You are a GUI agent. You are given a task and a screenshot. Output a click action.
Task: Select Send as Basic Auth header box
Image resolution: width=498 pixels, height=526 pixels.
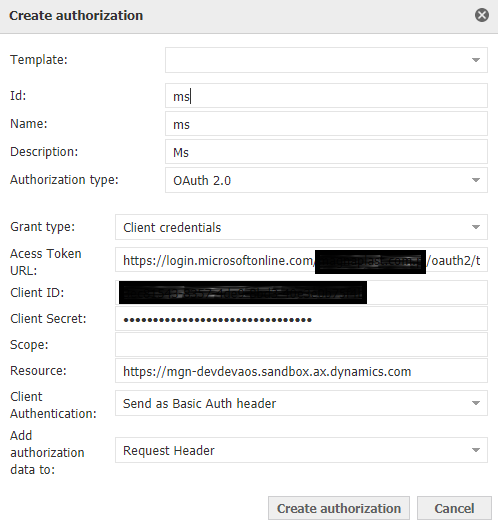[x=301, y=403]
